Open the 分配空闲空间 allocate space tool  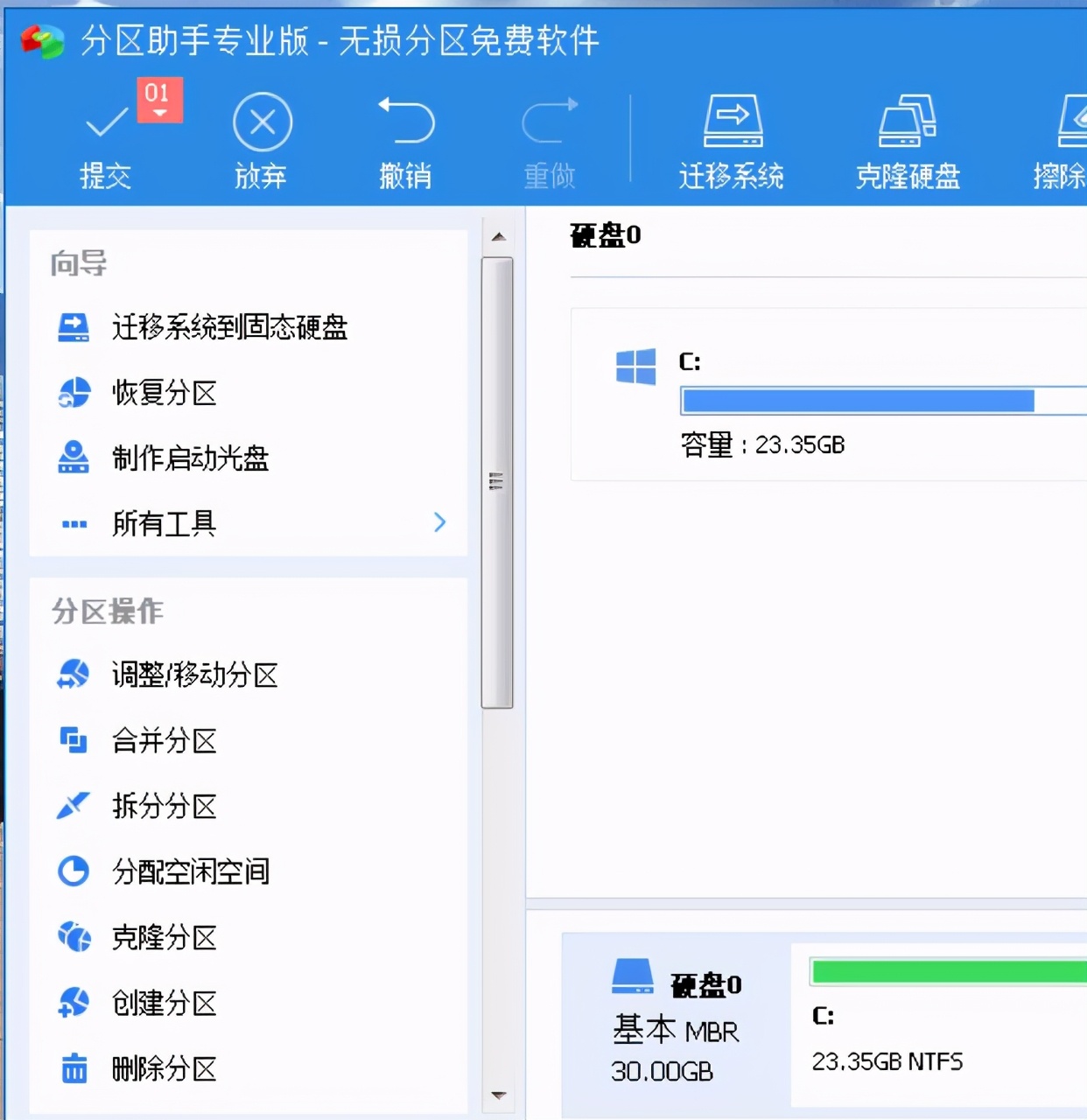point(192,871)
